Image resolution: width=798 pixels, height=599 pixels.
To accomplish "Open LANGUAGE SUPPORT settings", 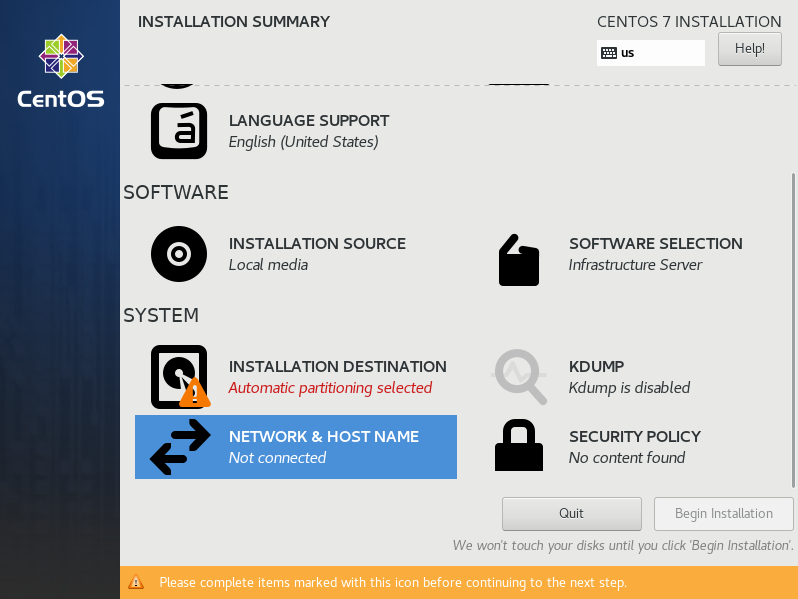I will (296, 131).
